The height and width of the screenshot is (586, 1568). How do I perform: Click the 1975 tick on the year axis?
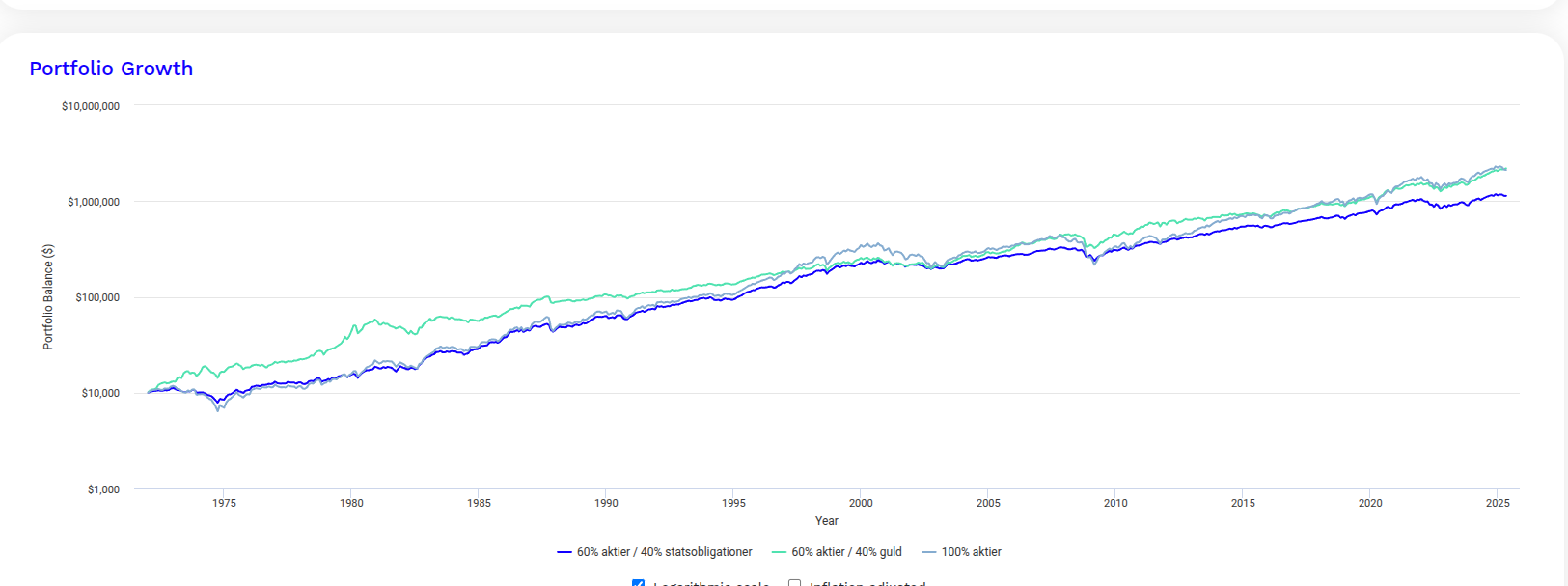[x=224, y=503]
